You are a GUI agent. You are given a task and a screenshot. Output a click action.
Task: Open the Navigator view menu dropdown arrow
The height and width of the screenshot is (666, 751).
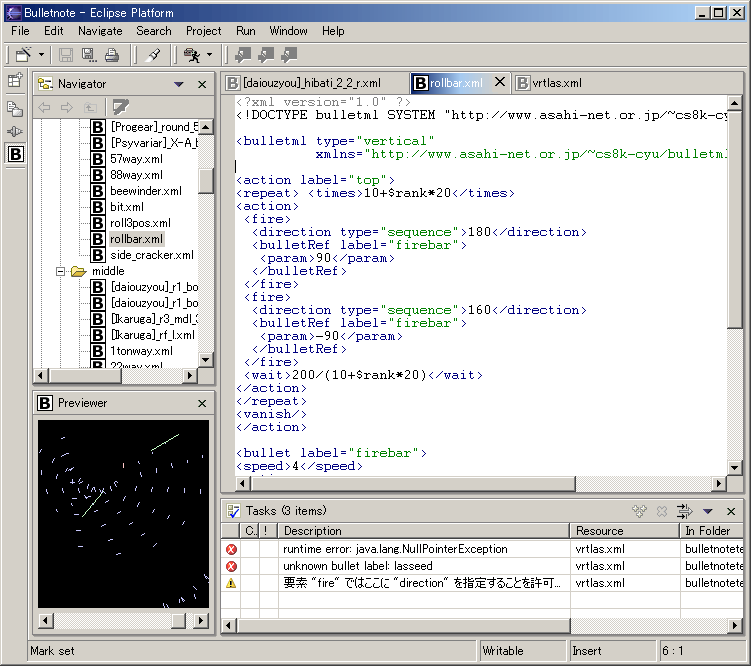178,85
